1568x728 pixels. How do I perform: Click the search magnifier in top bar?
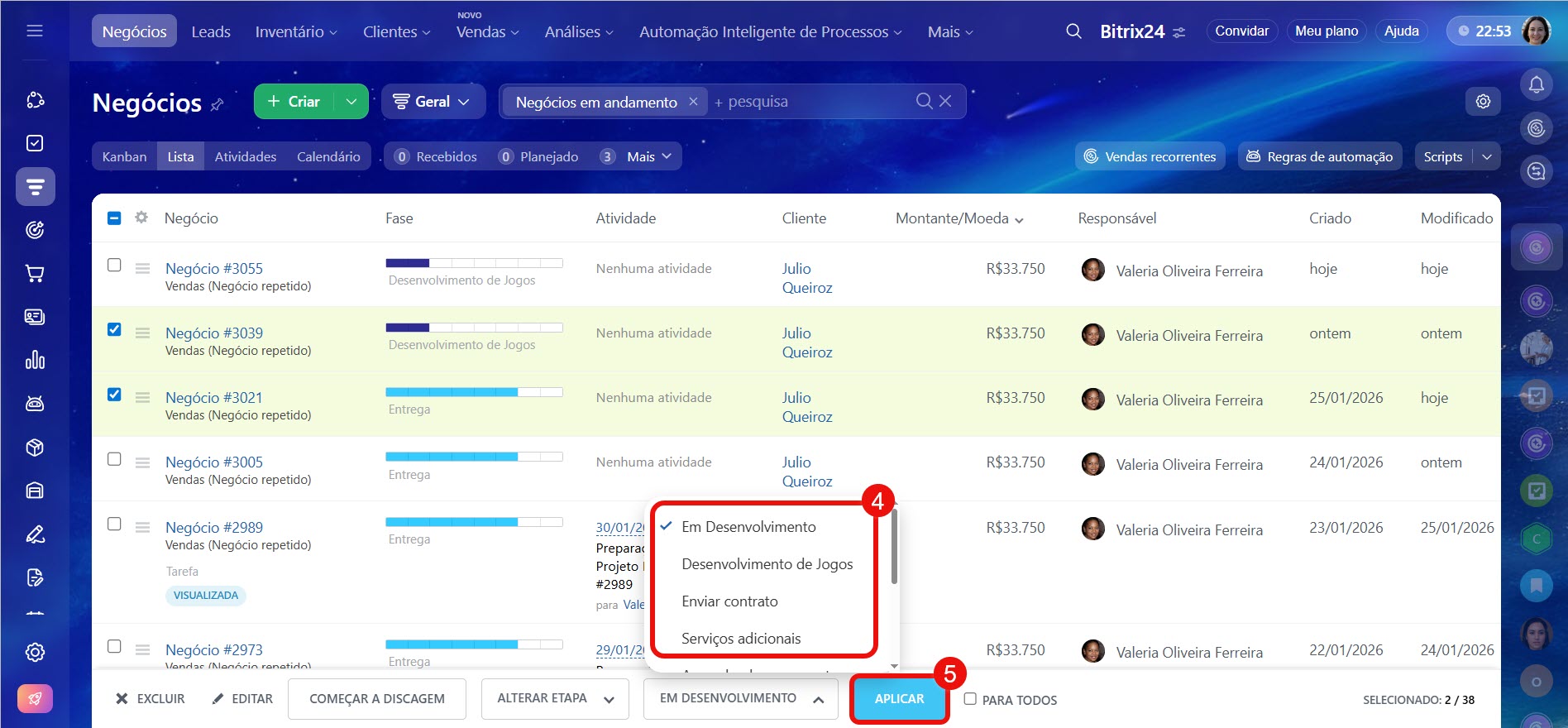(1073, 31)
